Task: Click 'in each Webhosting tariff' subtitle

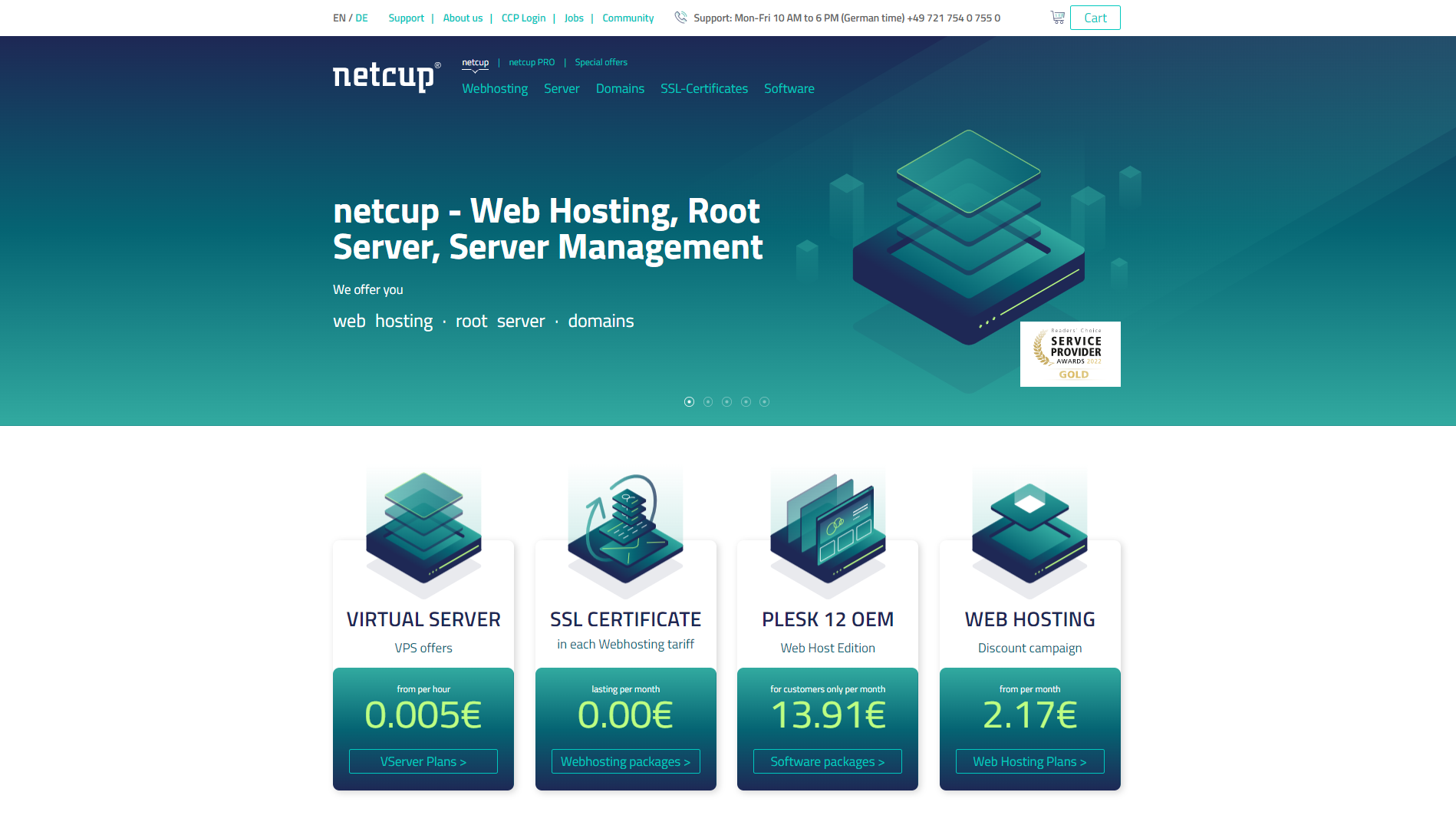Action: [x=625, y=644]
